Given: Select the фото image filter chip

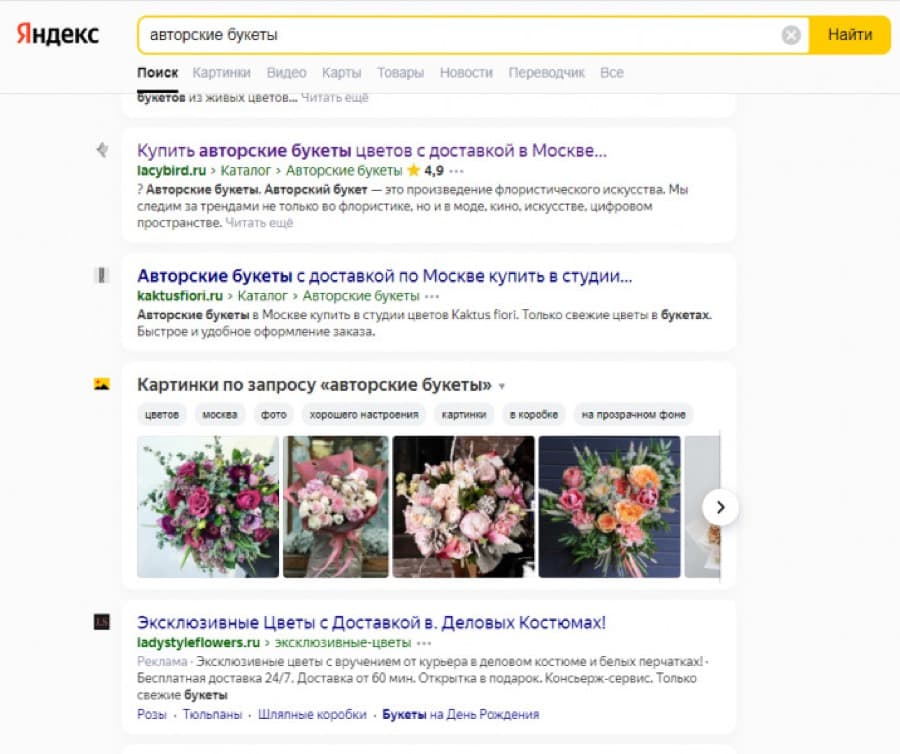Looking at the screenshot, I should coord(273,414).
